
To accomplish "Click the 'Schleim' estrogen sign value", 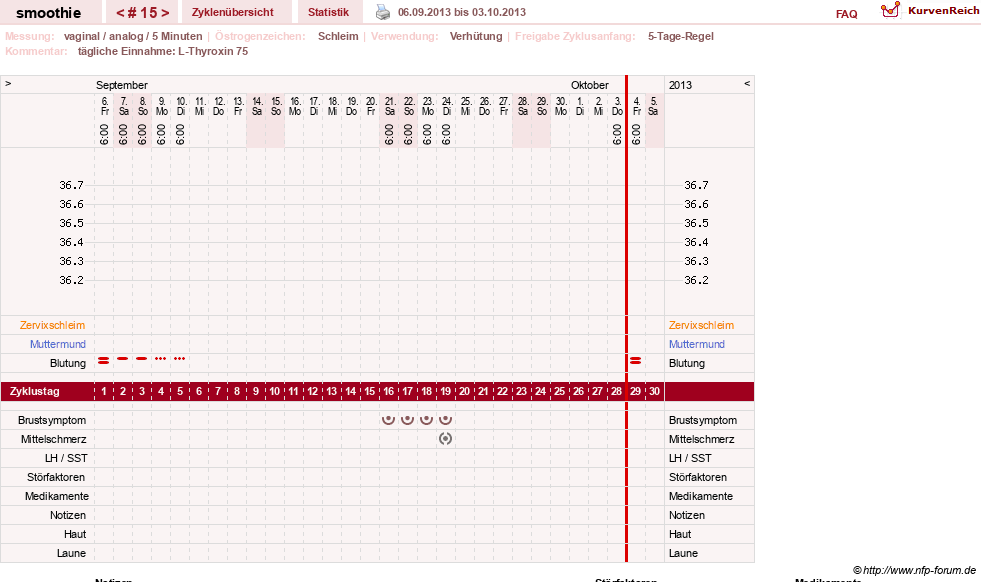I will 338,36.
